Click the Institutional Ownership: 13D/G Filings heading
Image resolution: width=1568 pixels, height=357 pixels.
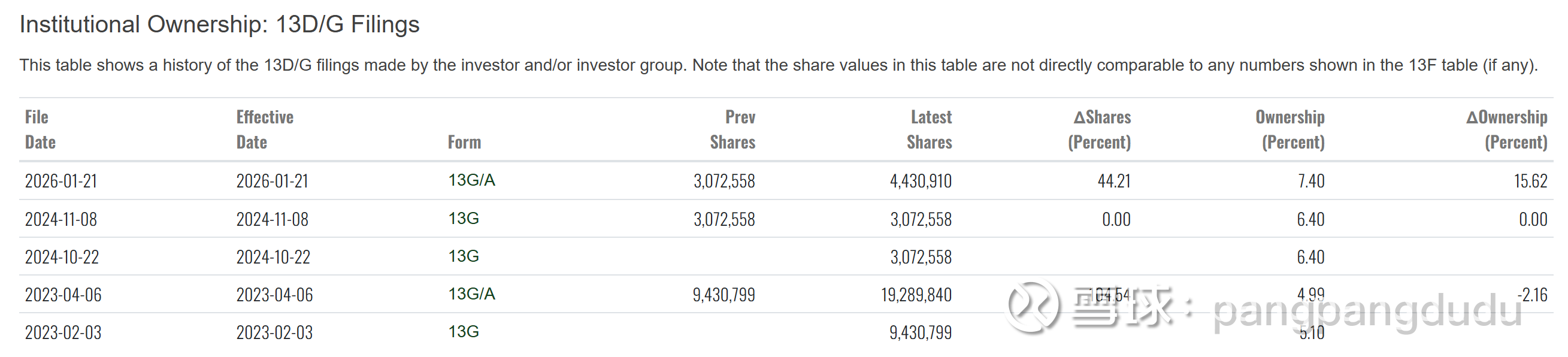click(x=219, y=25)
